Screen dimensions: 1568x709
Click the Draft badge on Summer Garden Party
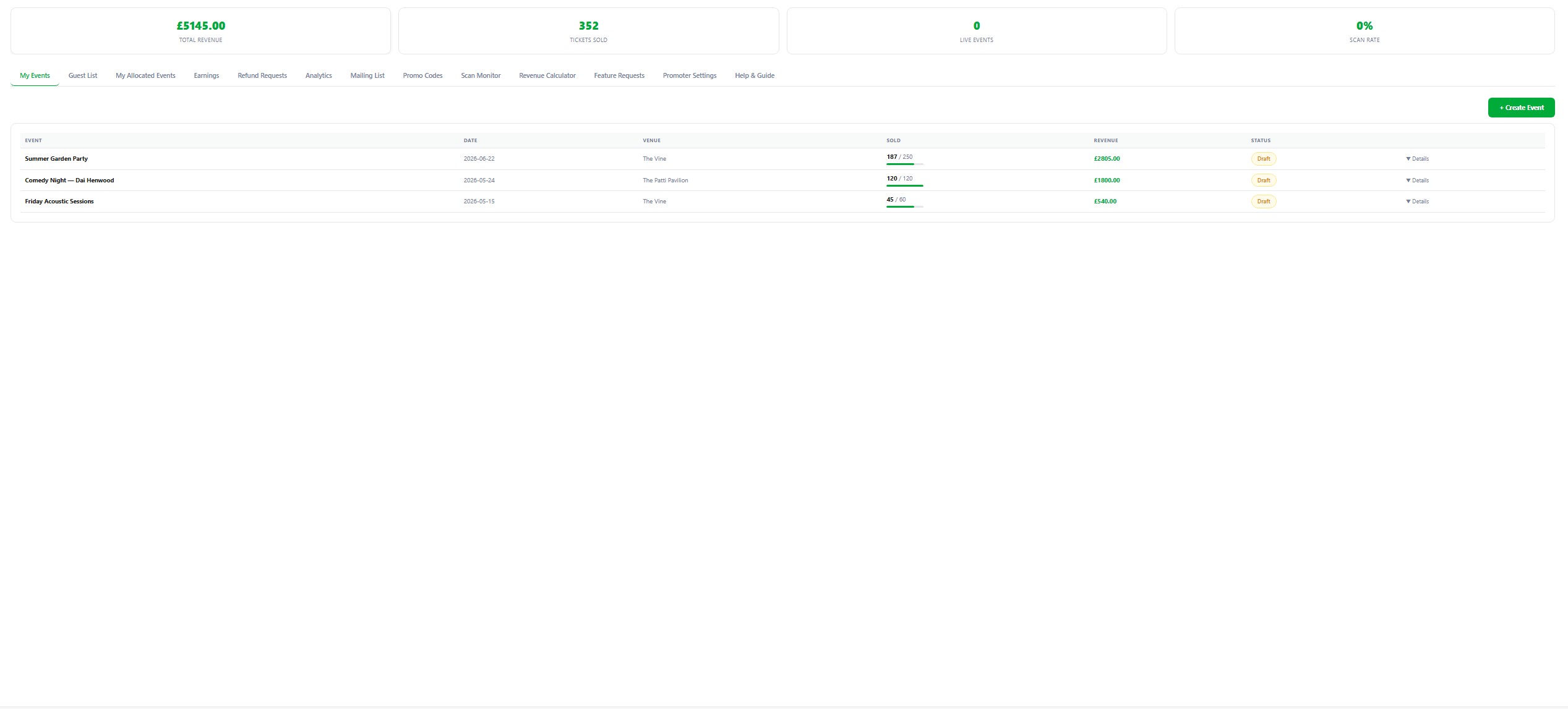(1264, 158)
